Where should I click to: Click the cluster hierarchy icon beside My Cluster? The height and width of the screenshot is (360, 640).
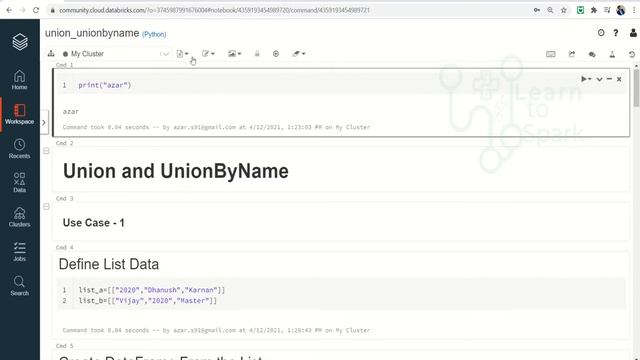click(x=51, y=53)
